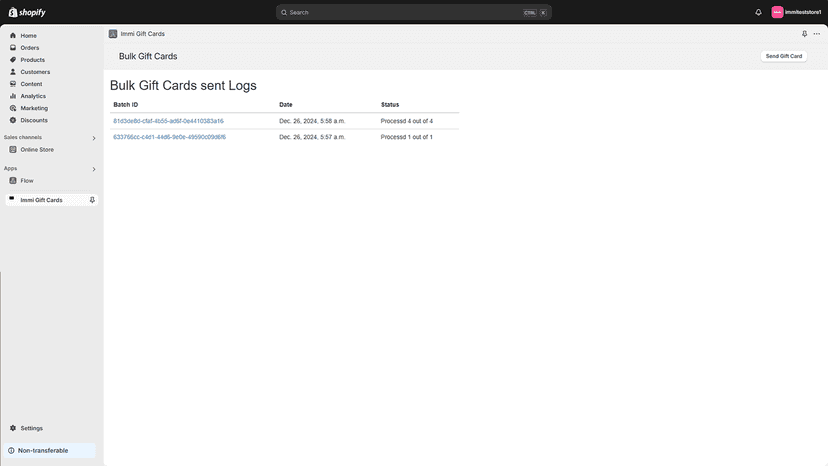This screenshot has width=828, height=466.
Task: Pin app using header pin icon
Action: 804,34
